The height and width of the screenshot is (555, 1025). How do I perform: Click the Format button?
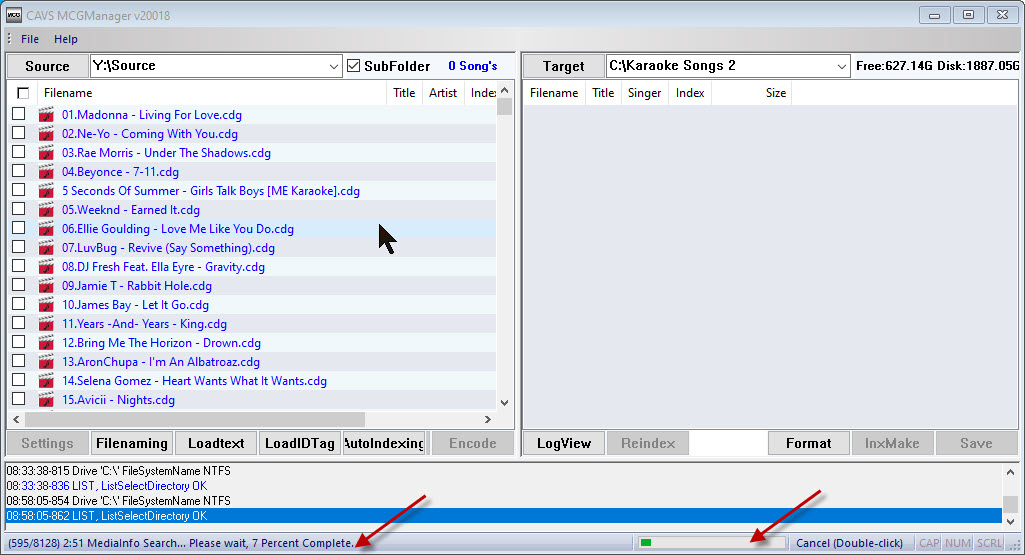809,443
